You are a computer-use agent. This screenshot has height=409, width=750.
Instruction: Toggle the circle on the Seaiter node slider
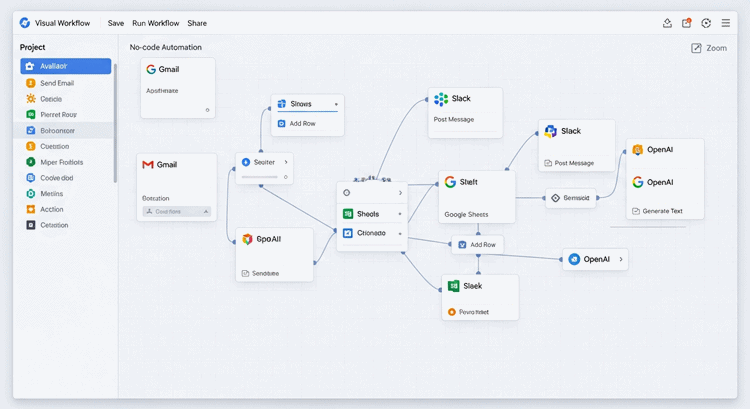coord(285,177)
